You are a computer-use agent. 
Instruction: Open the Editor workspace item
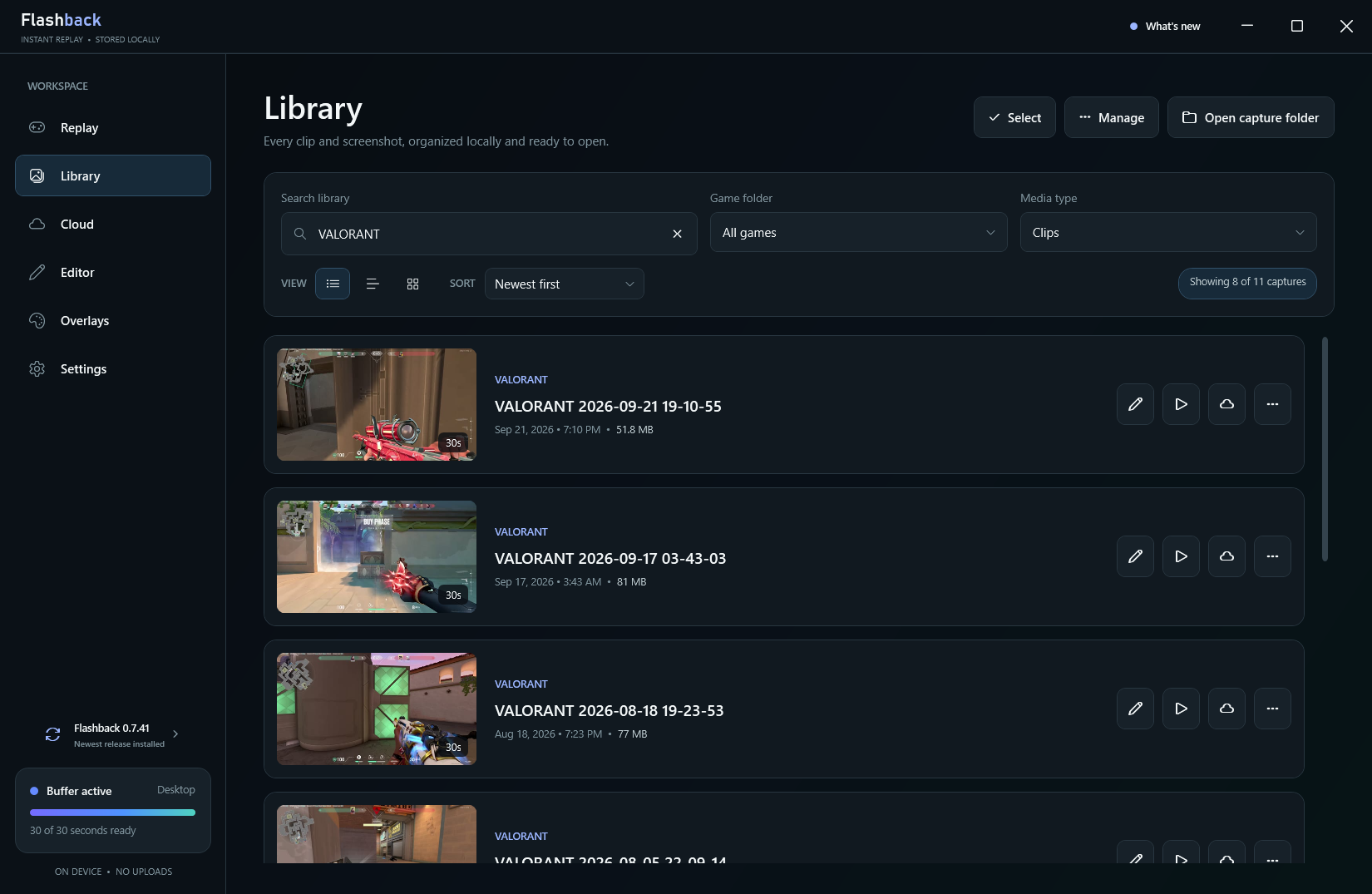(x=113, y=273)
